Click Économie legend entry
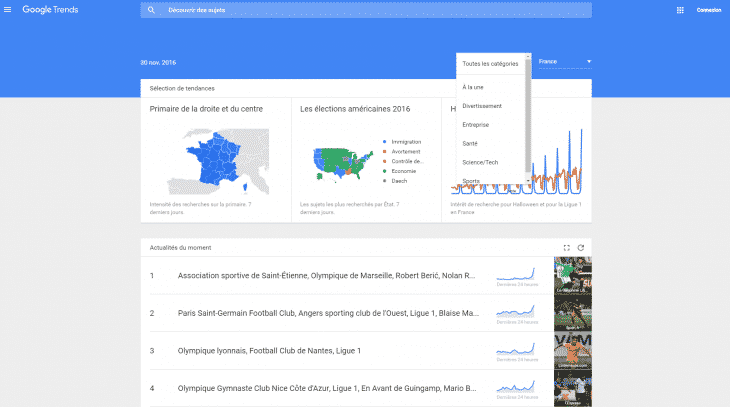 click(399, 171)
